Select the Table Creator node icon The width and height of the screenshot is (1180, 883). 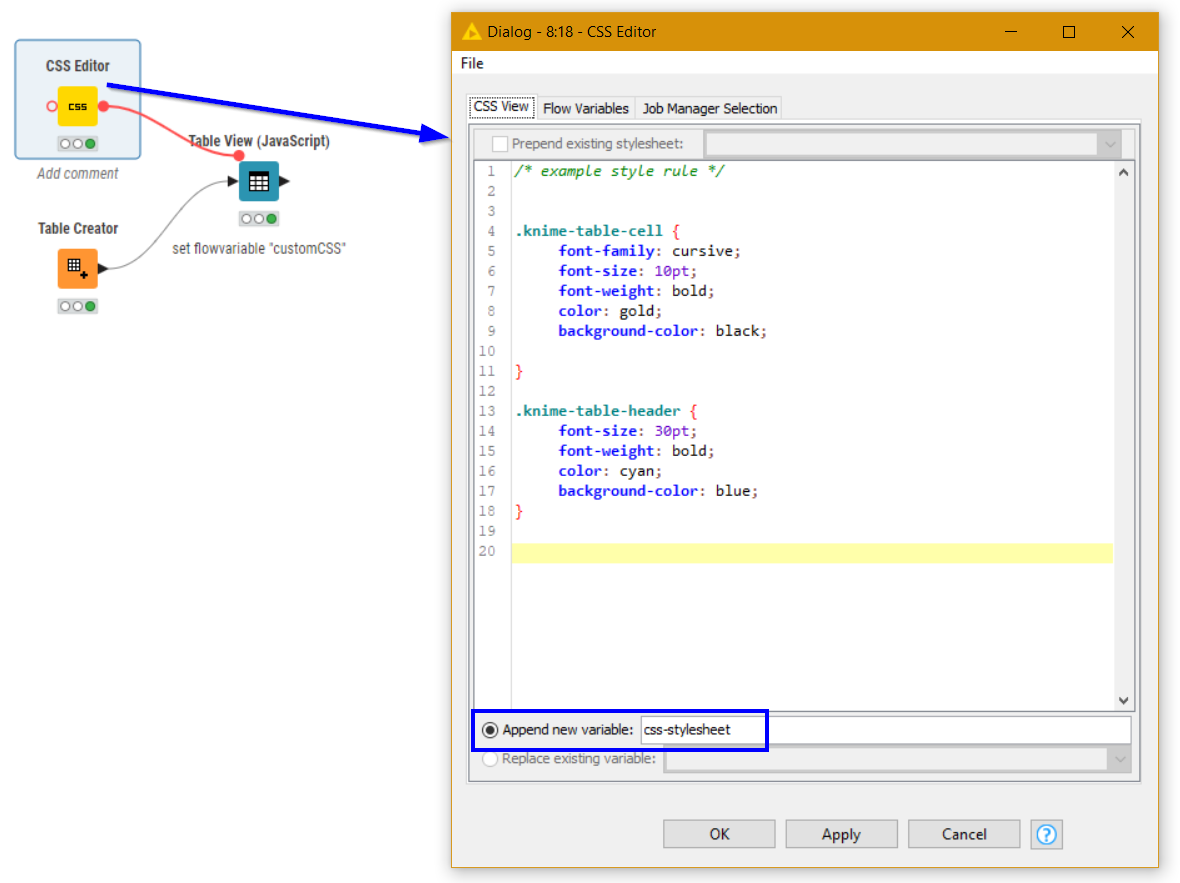click(77, 268)
